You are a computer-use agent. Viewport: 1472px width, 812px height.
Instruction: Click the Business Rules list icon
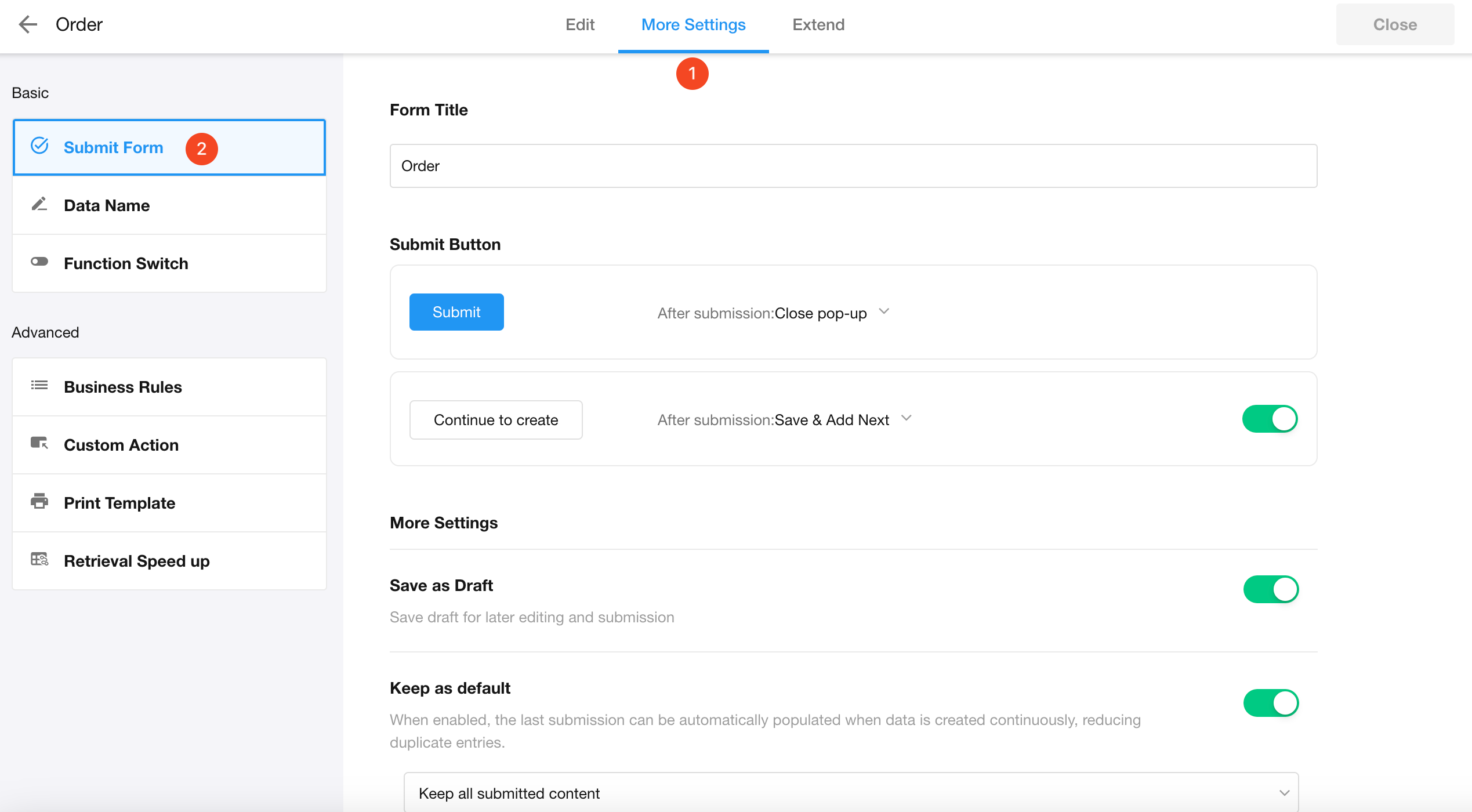click(39, 386)
